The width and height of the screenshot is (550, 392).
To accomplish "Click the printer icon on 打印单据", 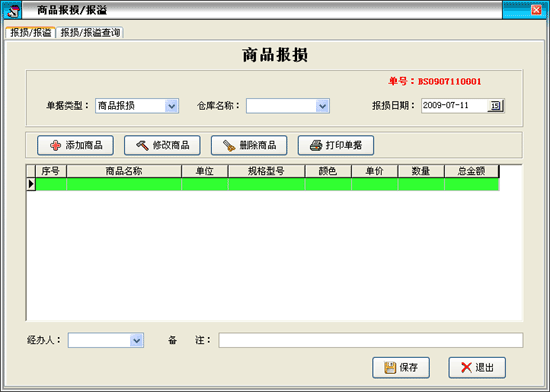I will click(316, 146).
